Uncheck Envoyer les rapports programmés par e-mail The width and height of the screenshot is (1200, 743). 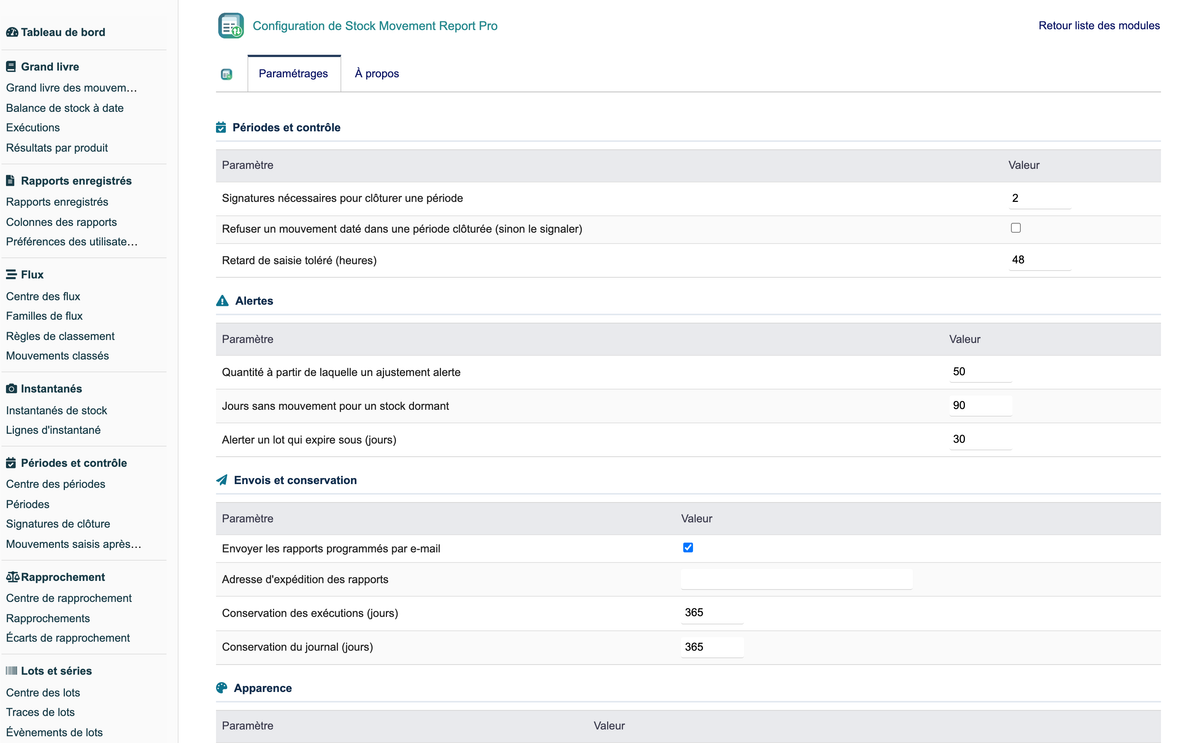688,548
